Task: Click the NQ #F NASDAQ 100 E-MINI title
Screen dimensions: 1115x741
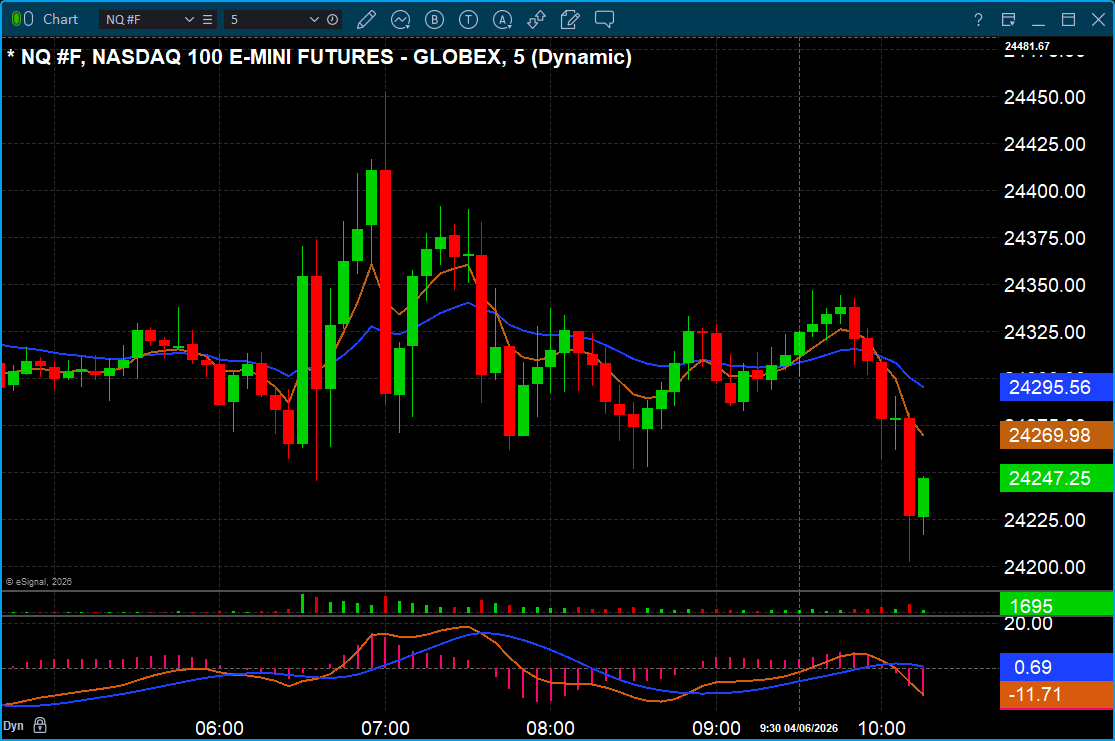Action: point(319,57)
